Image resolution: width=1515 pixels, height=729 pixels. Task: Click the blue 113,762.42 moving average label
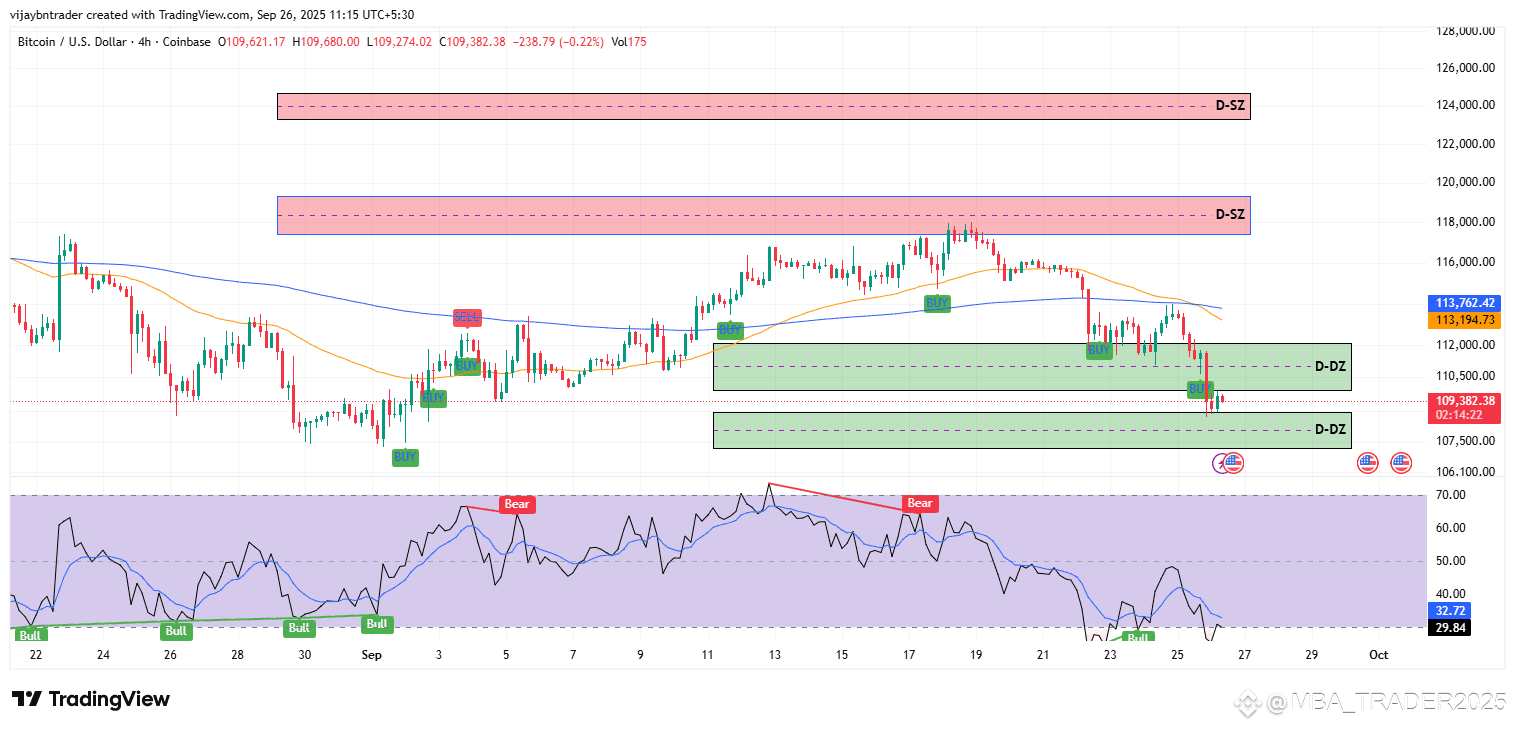pyautogui.click(x=1465, y=303)
